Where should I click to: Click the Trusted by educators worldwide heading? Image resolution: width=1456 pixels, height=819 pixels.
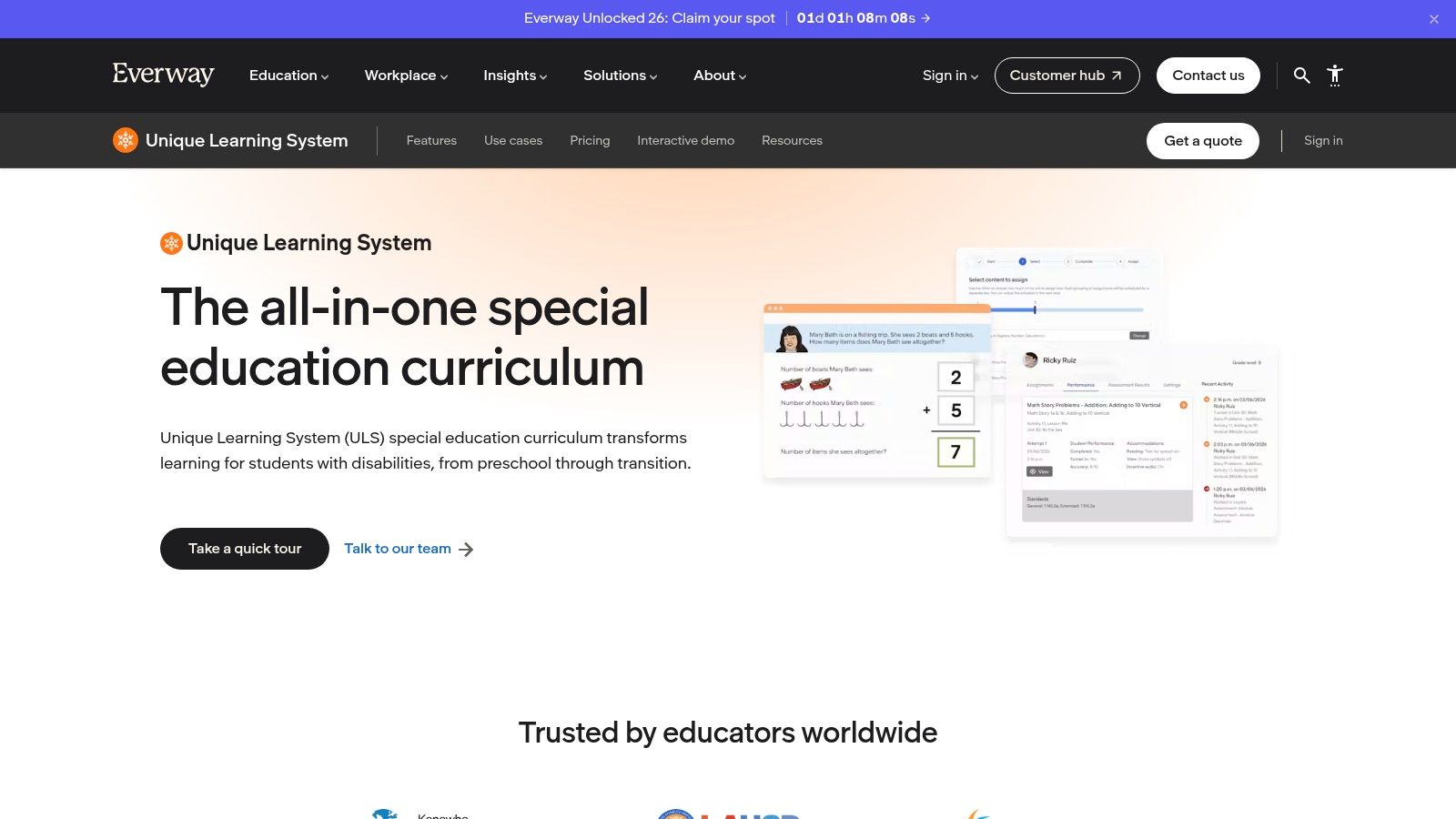pos(728,733)
